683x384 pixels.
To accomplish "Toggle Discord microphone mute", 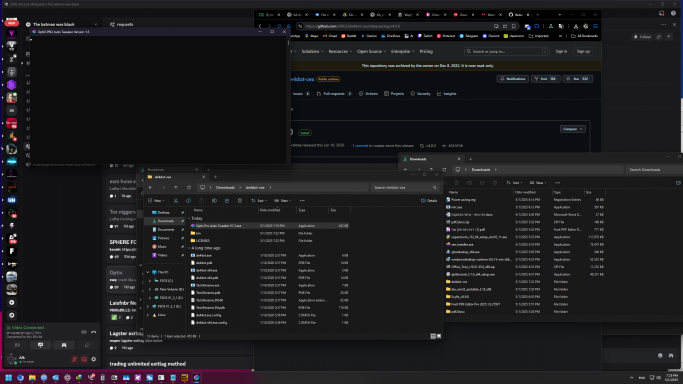I will tap(74, 360).
